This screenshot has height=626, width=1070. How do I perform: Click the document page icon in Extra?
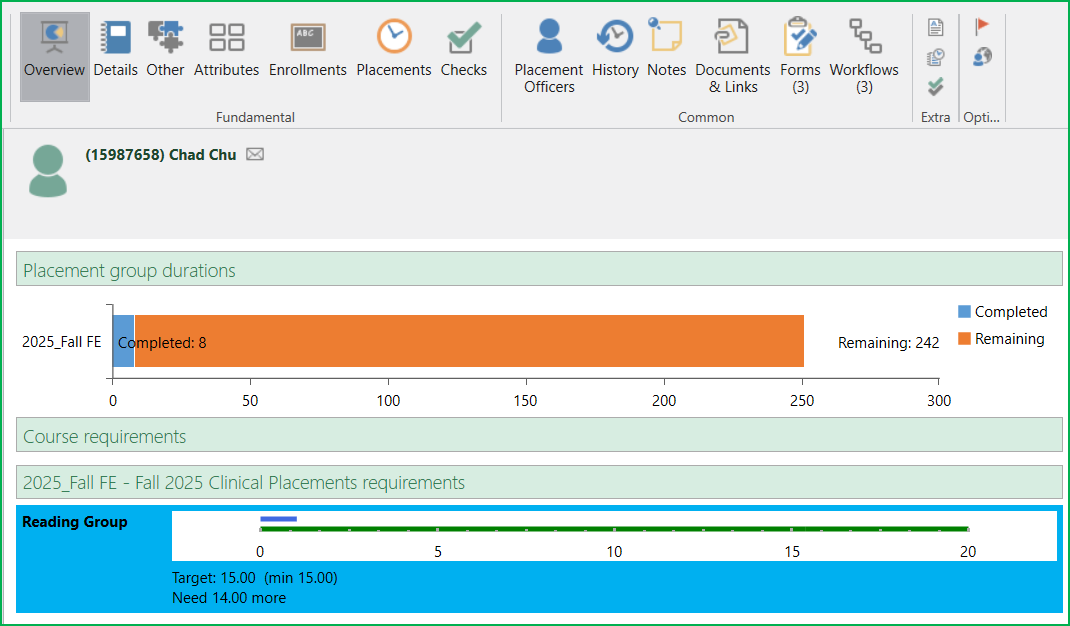click(x=936, y=27)
